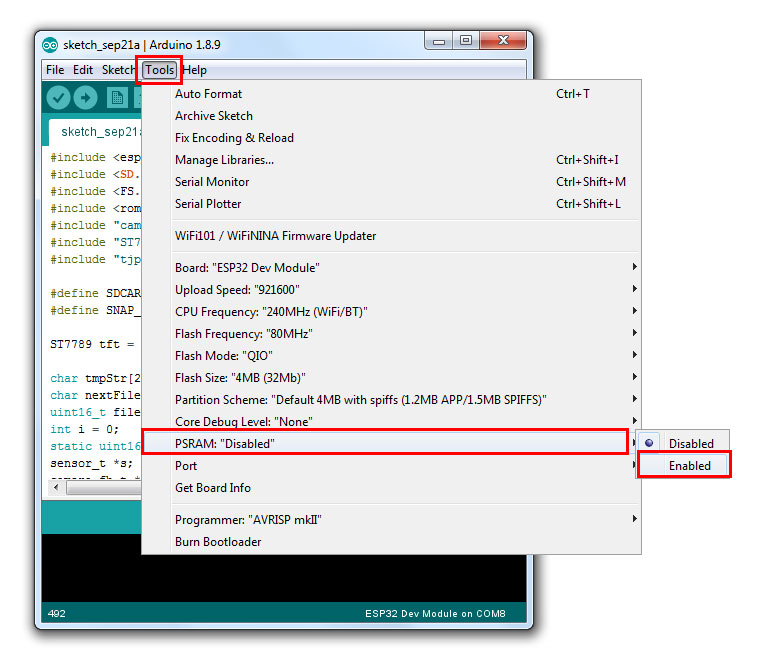Click the "char nextFile" code line
Viewport: 760px width, 664px height.
click(x=95, y=395)
